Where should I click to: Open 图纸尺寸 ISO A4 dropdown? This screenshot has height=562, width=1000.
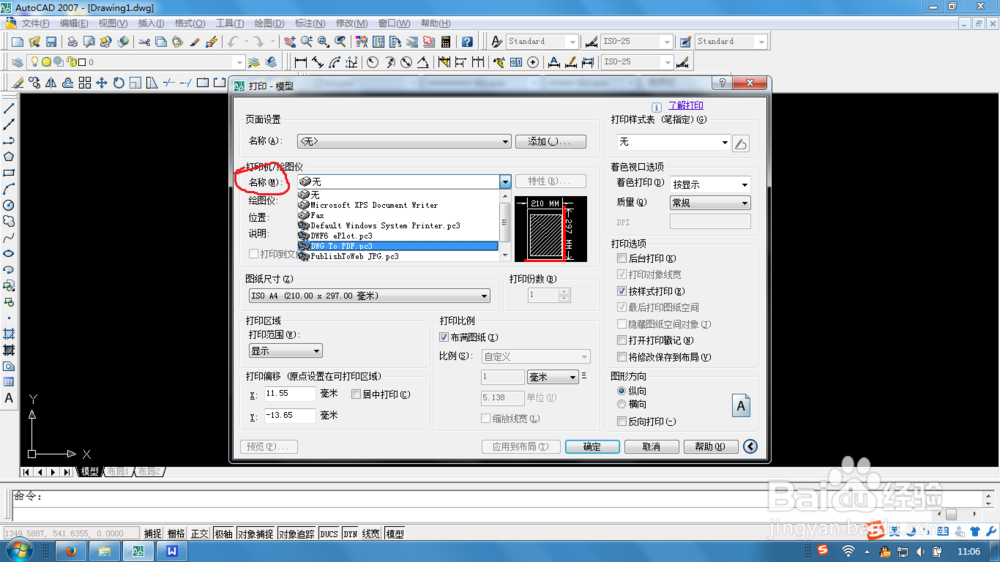tap(369, 296)
